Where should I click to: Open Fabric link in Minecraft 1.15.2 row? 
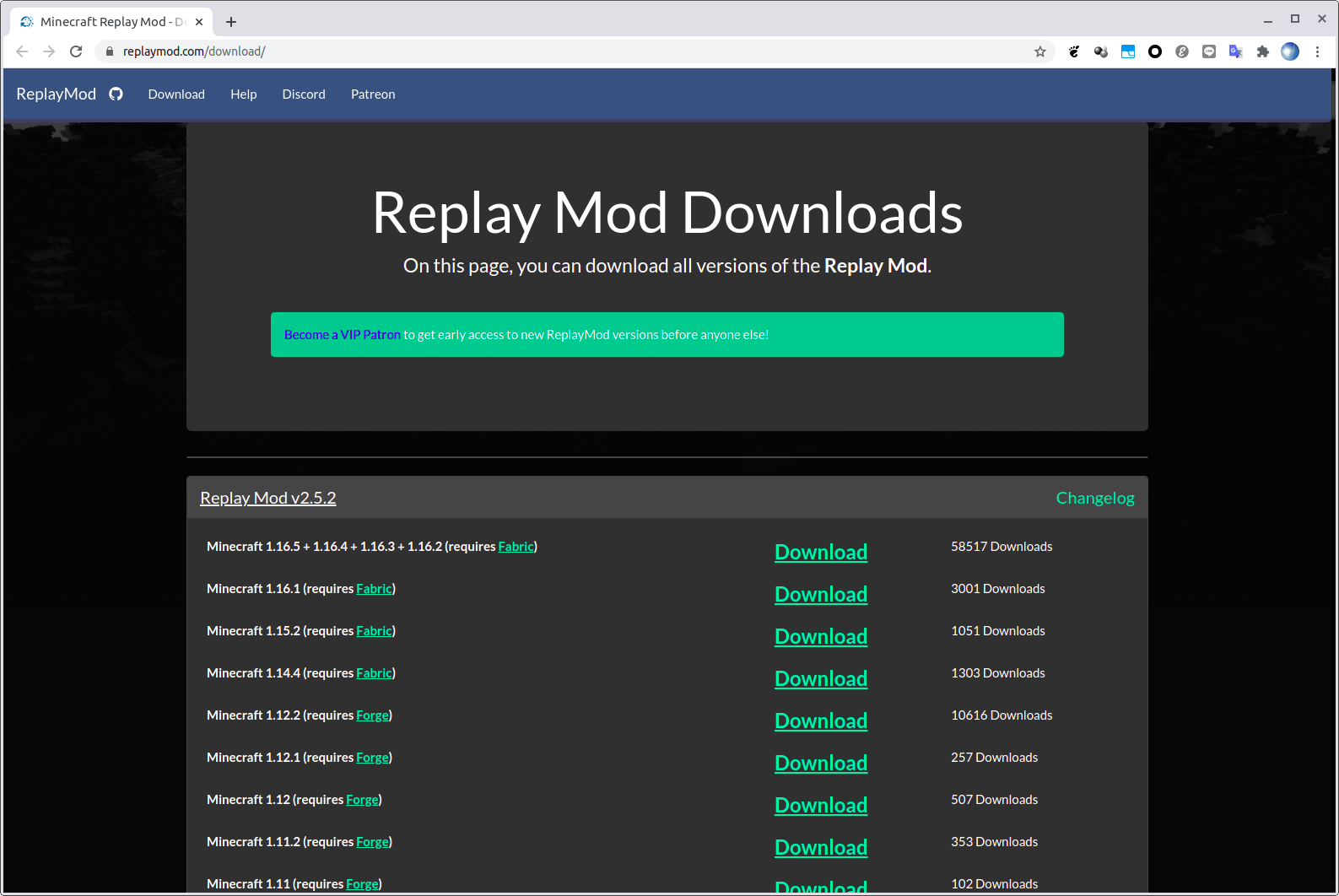374,631
